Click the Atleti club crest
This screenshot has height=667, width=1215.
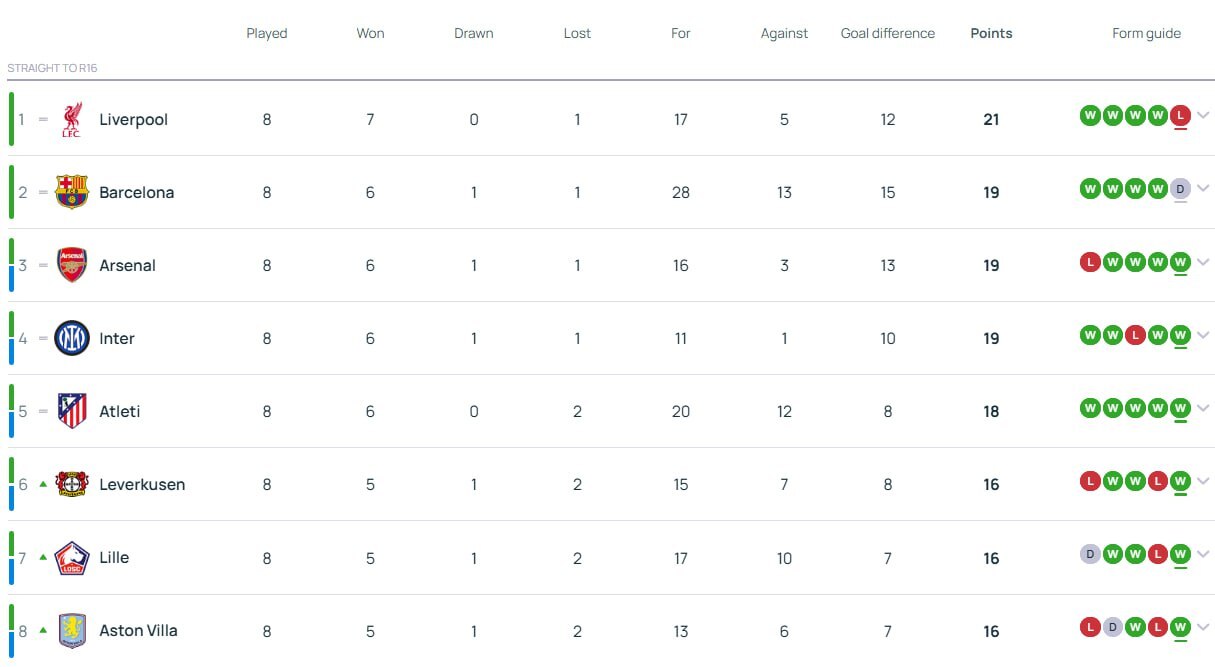pos(72,411)
